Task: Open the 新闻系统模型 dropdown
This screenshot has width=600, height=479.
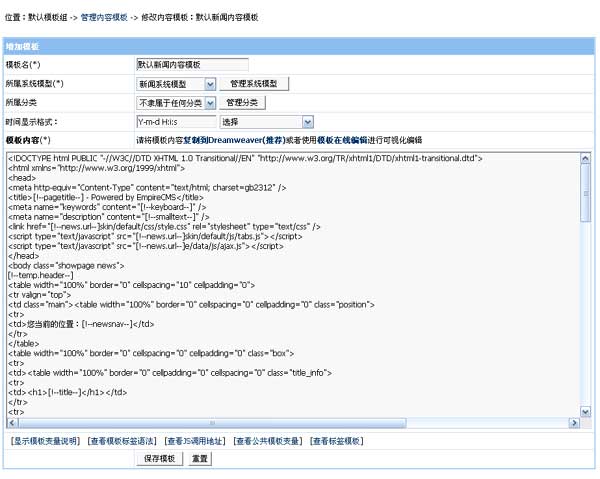Action: click(x=175, y=84)
